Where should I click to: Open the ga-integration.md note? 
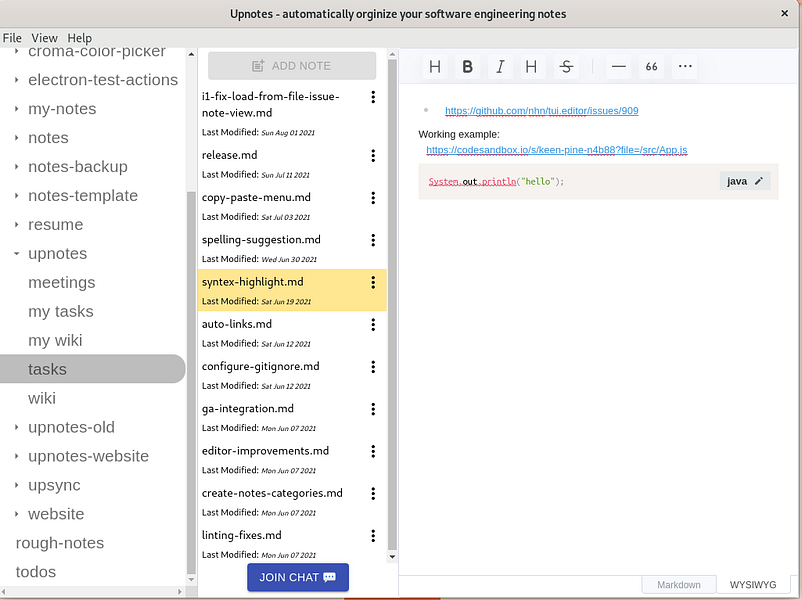[292, 417]
